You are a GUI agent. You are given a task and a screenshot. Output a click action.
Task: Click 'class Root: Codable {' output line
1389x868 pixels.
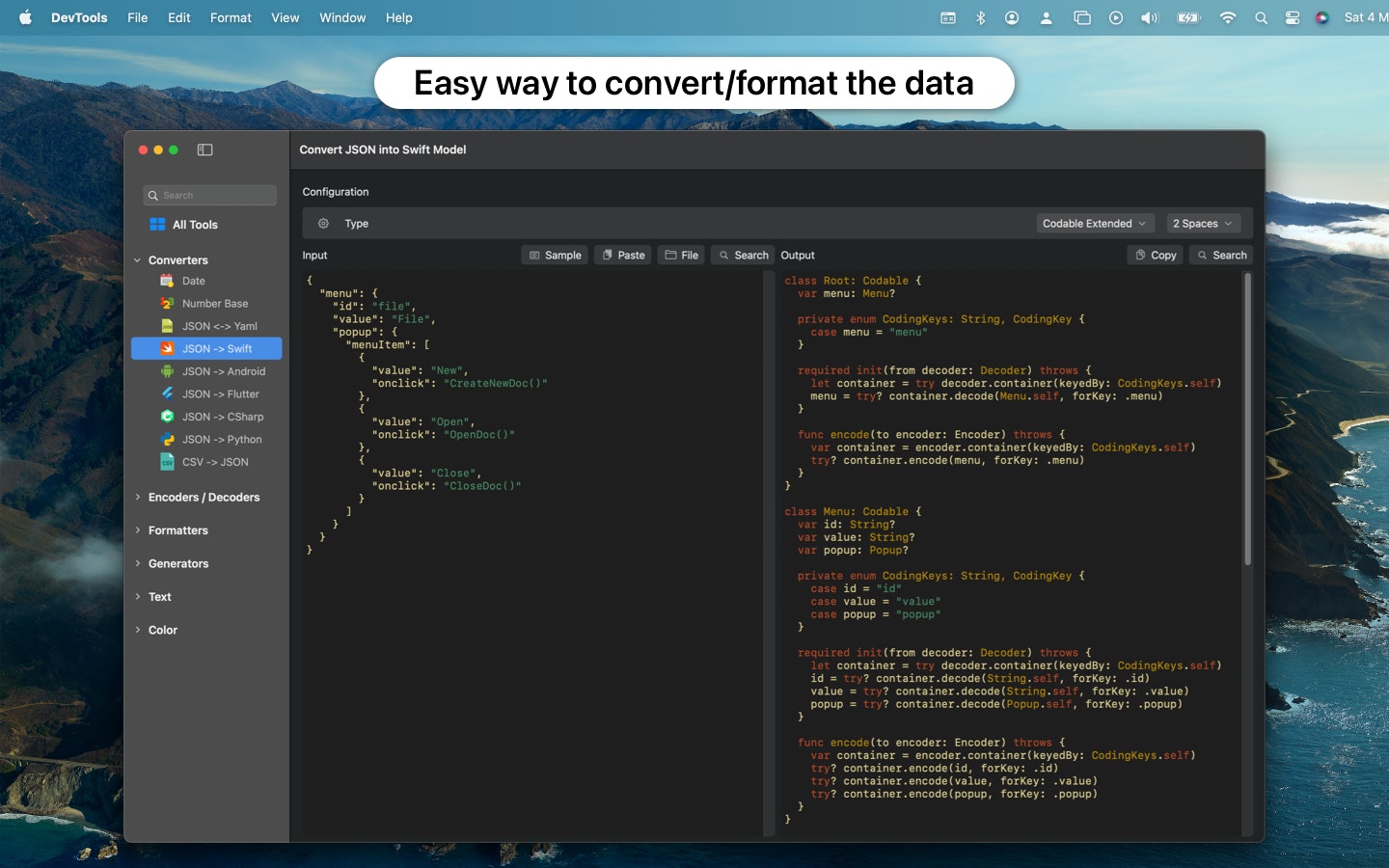[853, 281]
